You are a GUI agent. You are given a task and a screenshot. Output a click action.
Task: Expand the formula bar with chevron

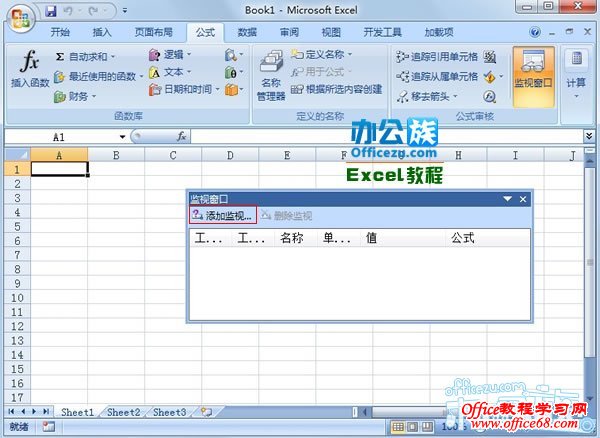589,135
